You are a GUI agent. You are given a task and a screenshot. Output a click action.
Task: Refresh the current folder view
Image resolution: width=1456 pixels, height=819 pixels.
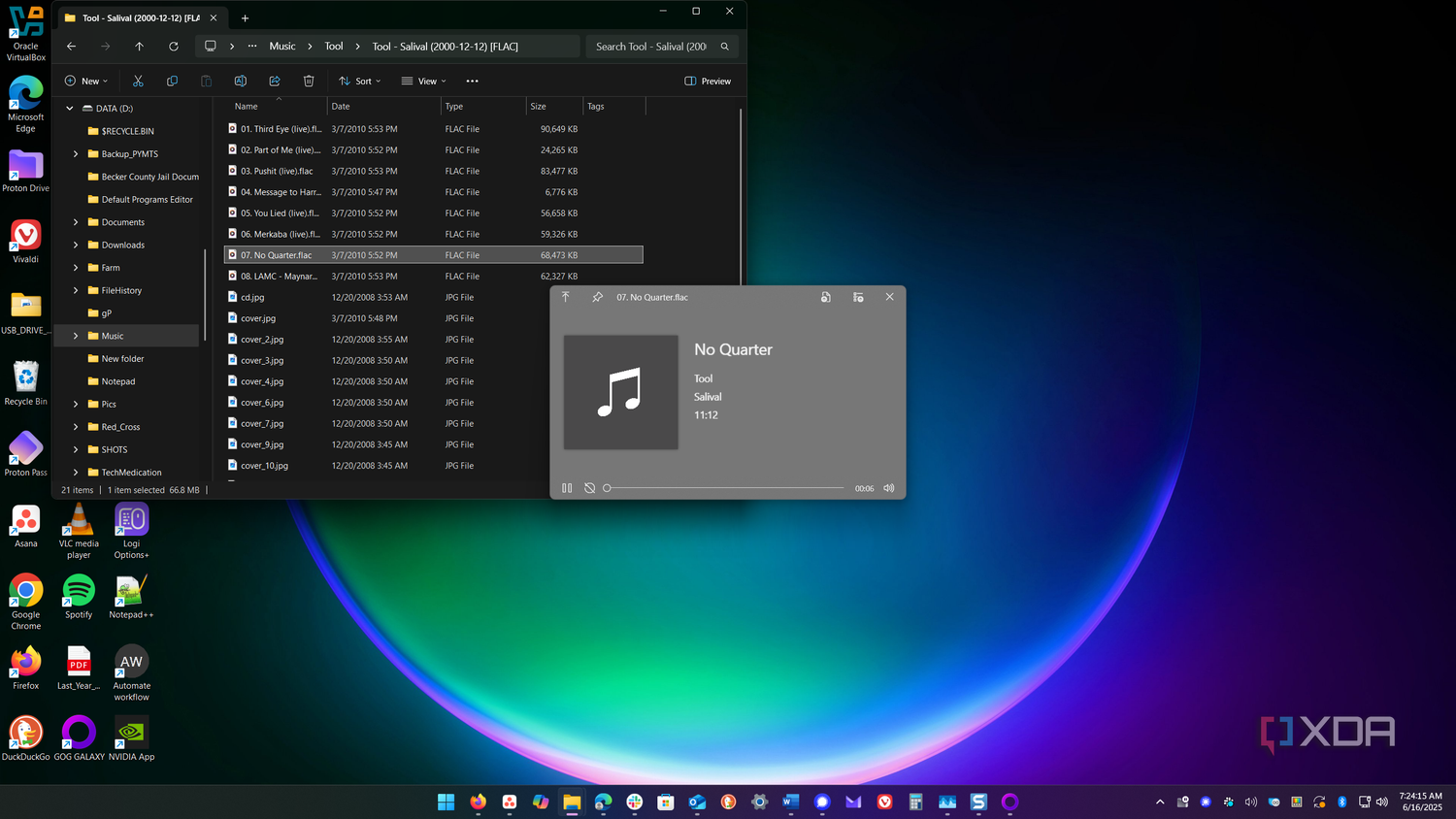tap(173, 47)
